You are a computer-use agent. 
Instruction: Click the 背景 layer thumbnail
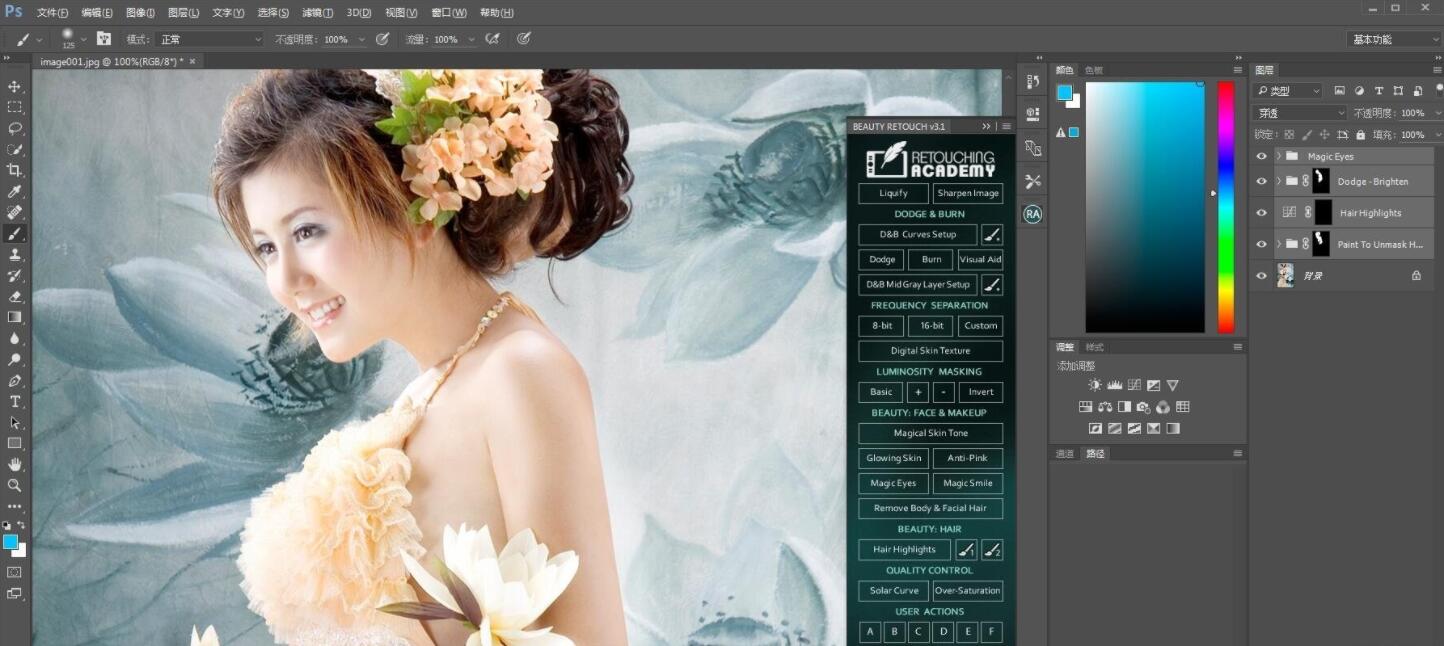[1286, 276]
